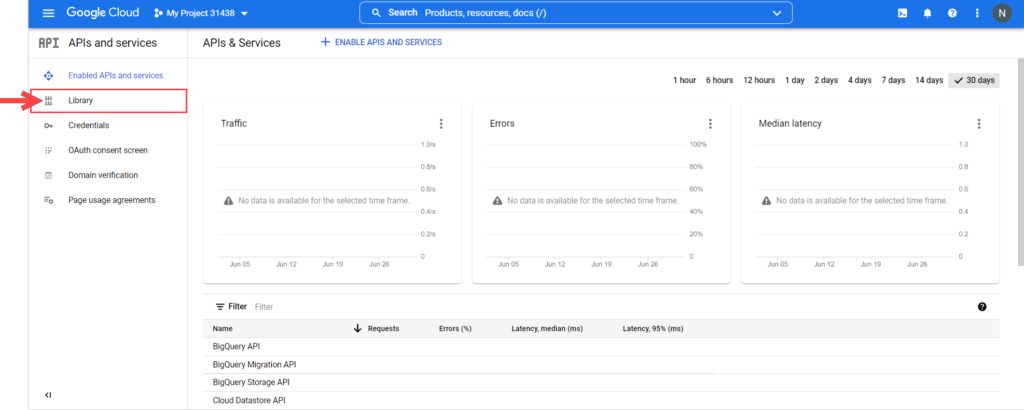
Task: Click the Domain verification checkbox icon
Action: coord(48,175)
